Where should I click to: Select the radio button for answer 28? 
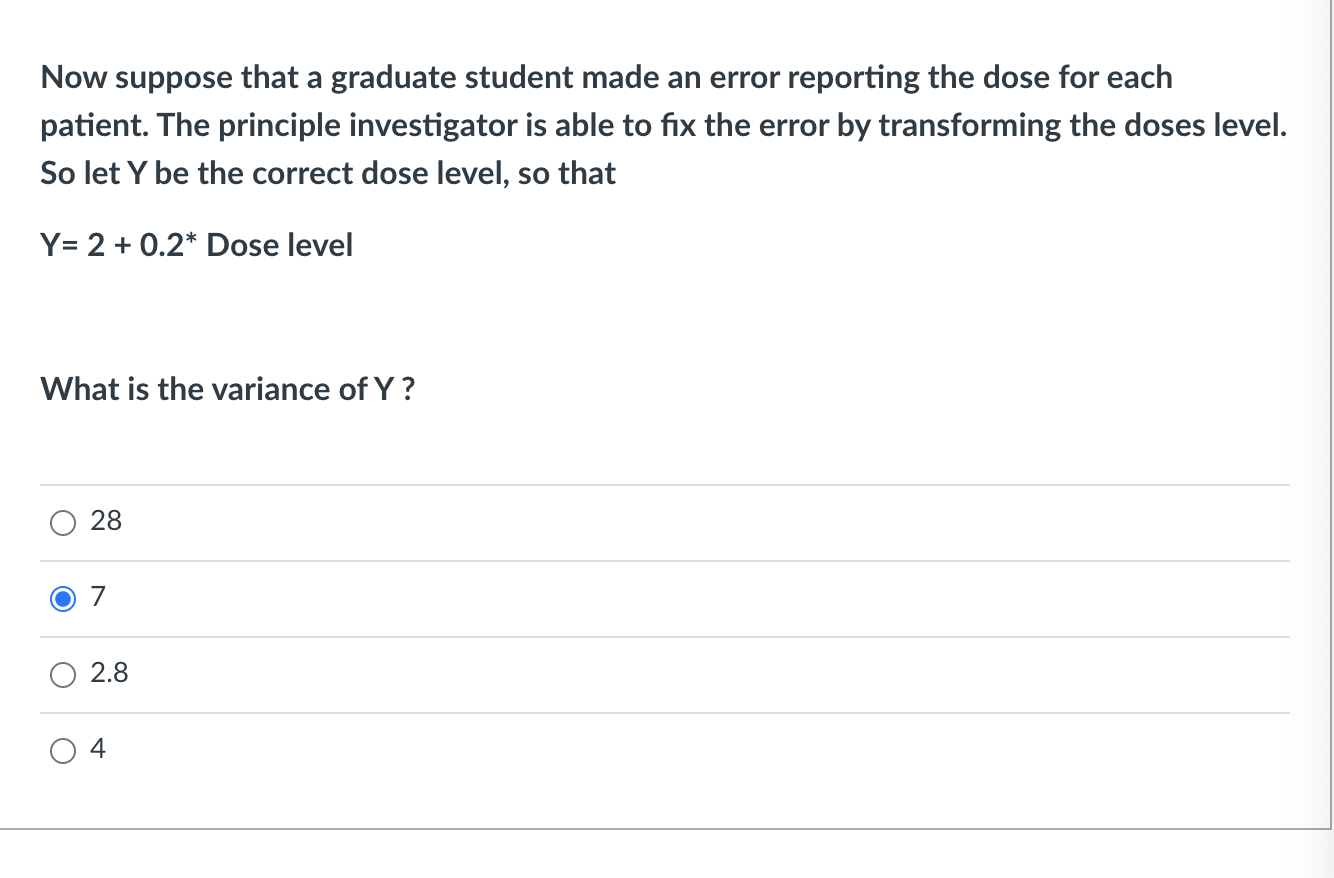62,523
